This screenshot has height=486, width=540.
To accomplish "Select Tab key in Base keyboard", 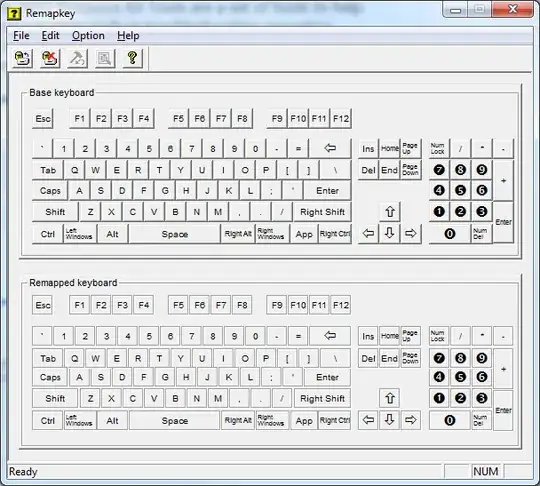I will click(48, 170).
